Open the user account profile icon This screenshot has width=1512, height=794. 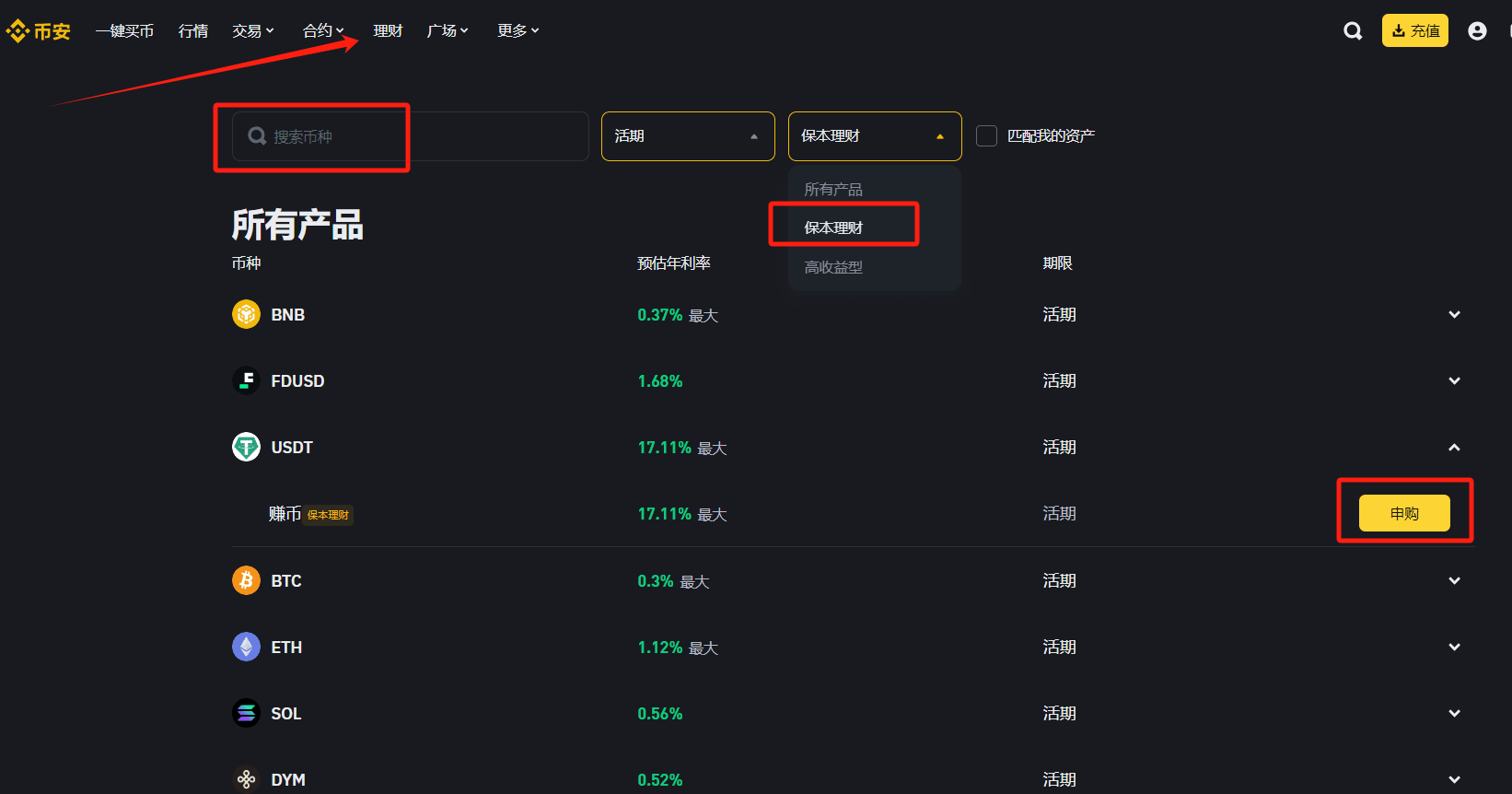tap(1477, 31)
